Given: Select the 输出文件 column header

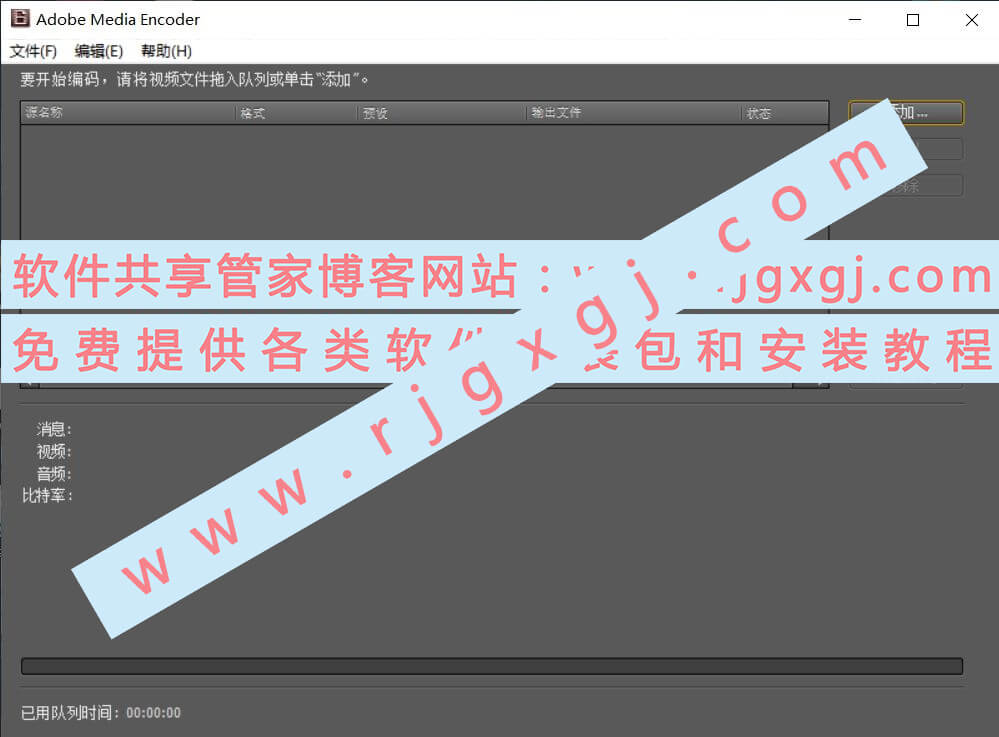Looking at the screenshot, I should (635, 113).
